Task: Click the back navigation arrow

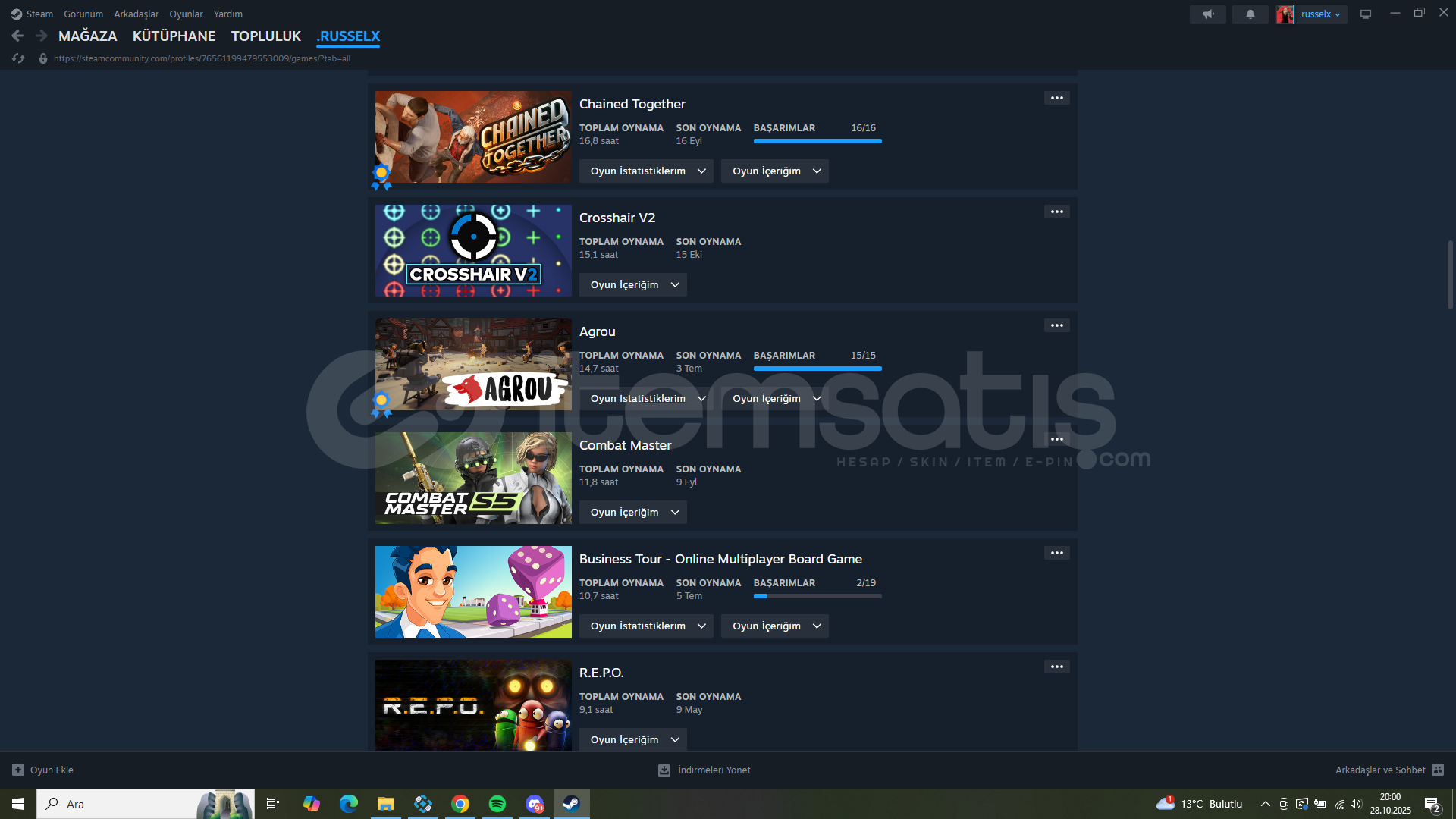Action: (x=17, y=36)
